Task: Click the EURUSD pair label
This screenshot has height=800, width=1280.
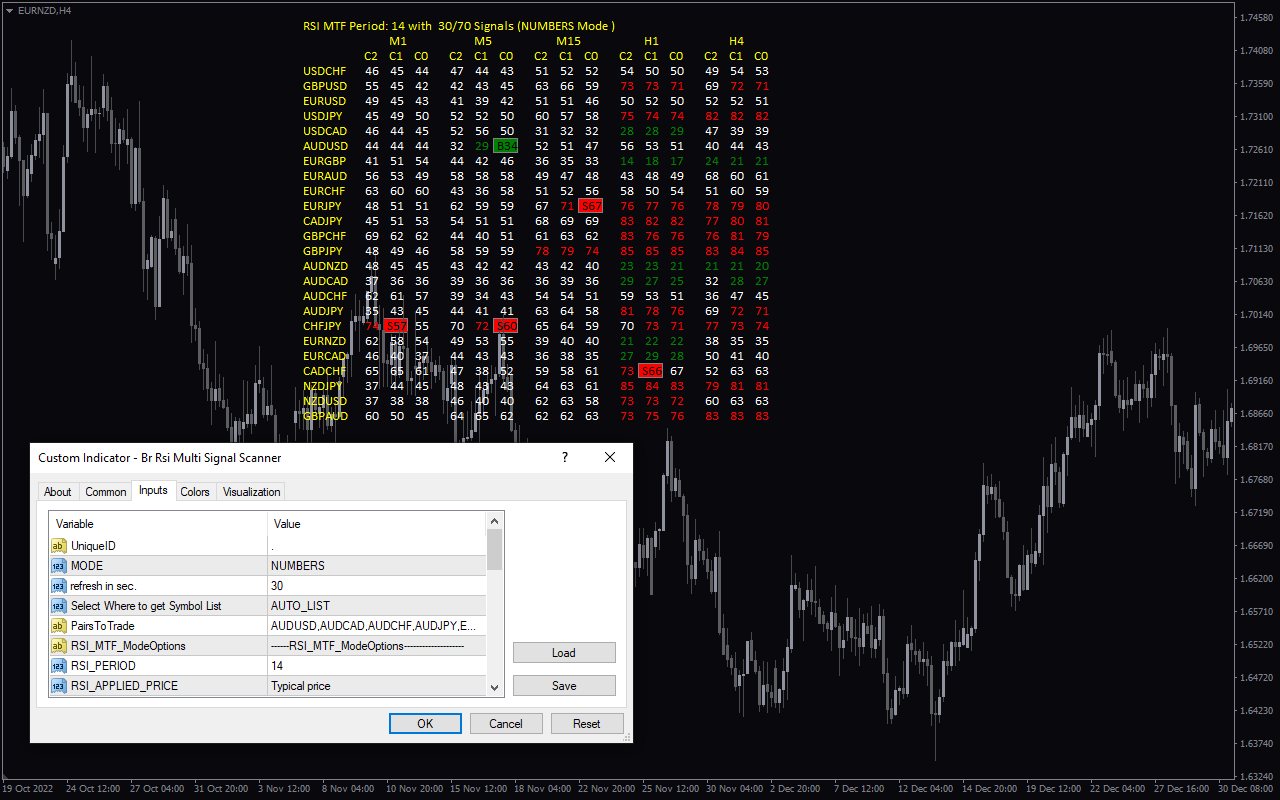Action: point(325,101)
